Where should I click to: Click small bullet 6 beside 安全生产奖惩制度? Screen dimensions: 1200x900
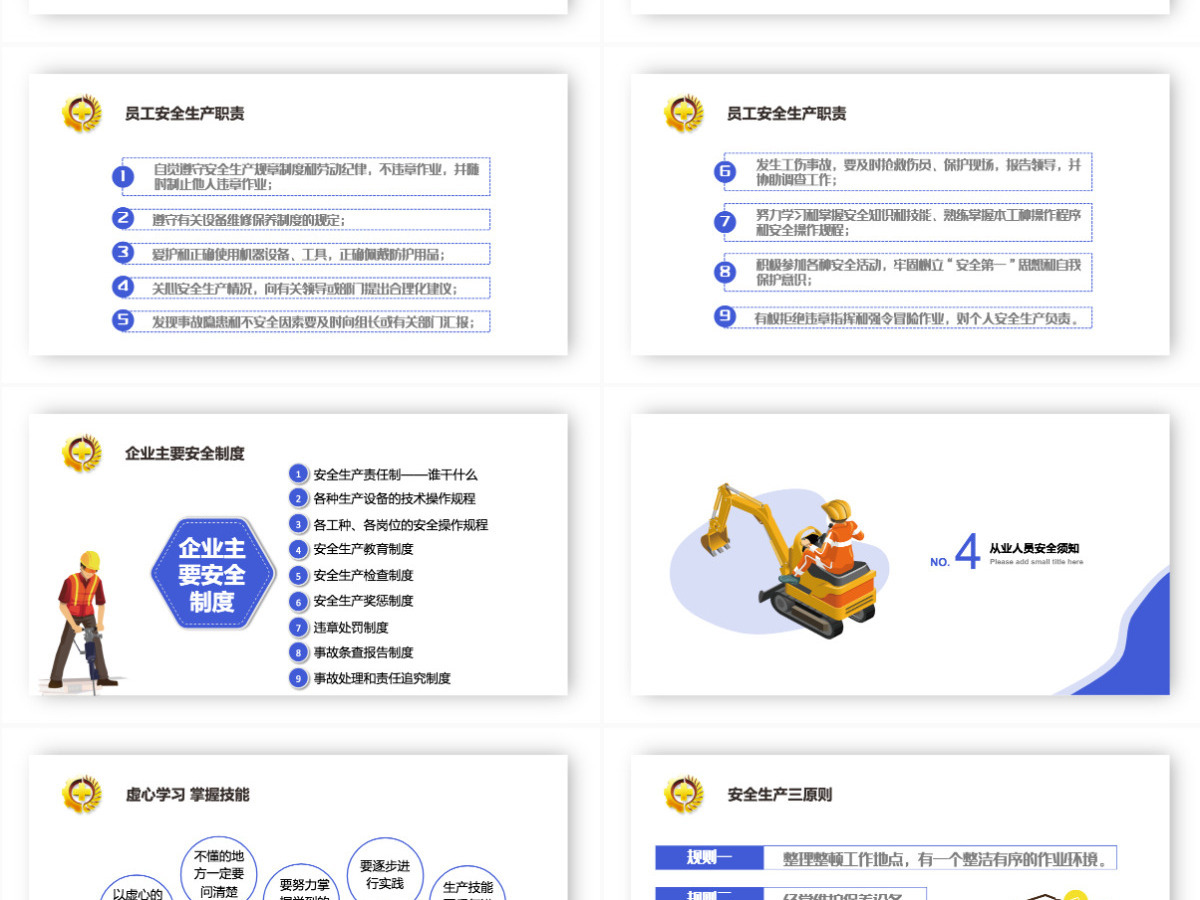point(298,601)
